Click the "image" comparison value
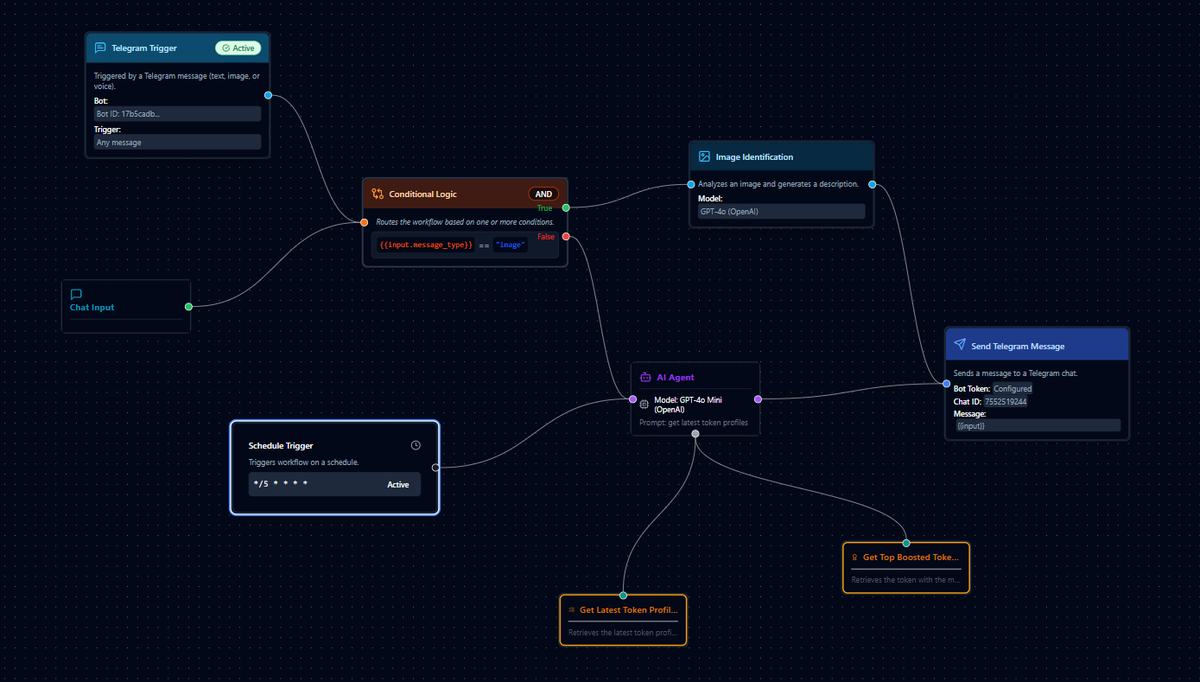The width and height of the screenshot is (1200, 682). pyautogui.click(x=510, y=245)
